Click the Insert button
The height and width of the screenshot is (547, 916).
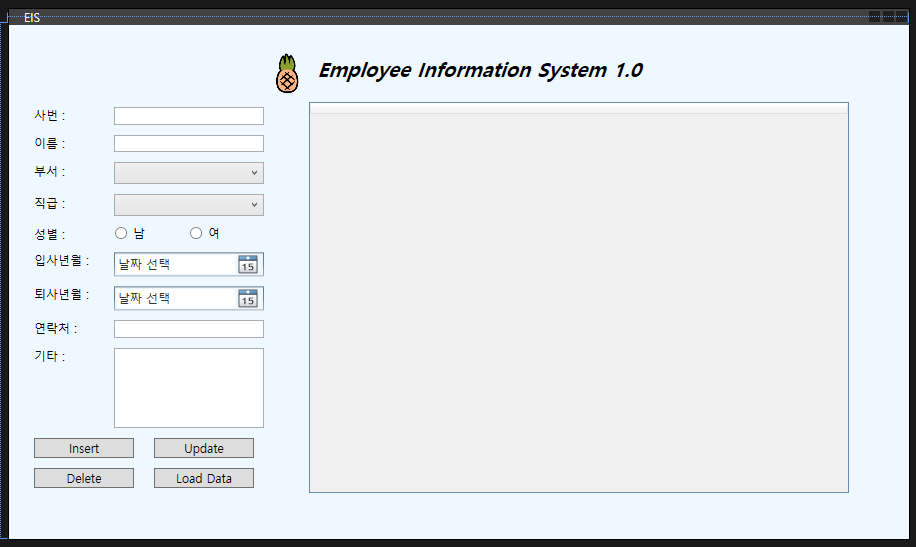[x=84, y=448]
